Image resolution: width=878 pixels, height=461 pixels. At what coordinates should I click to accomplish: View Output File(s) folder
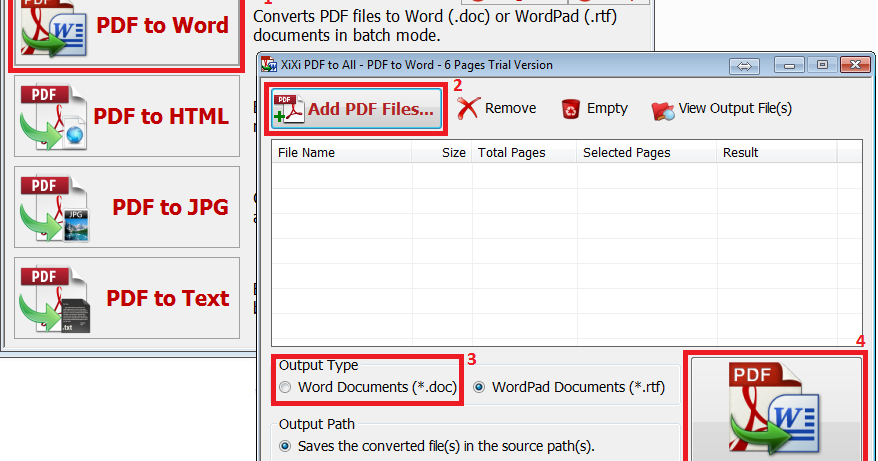point(722,108)
